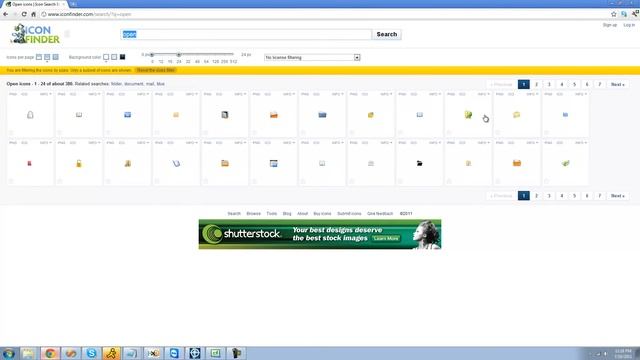Open the Give feedback footer link
The height and width of the screenshot is (360, 640).
380,213
